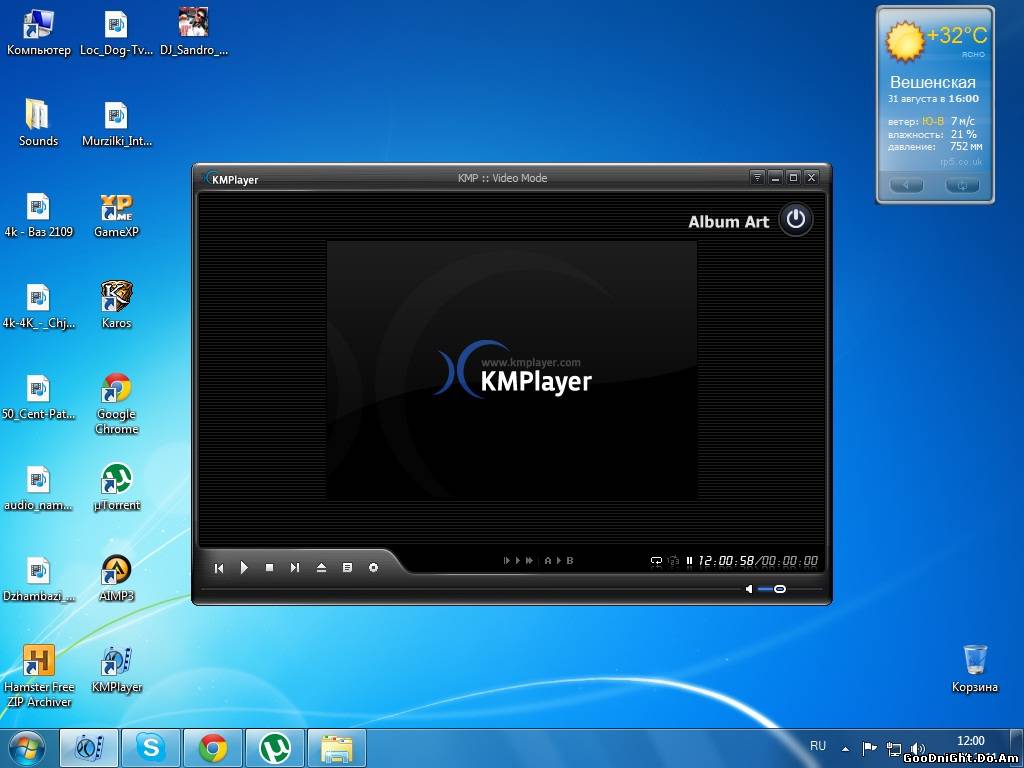The image size is (1024, 768).
Task: Select the DJ_Sandro desktop thumbnail
Action: click(x=194, y=32)
